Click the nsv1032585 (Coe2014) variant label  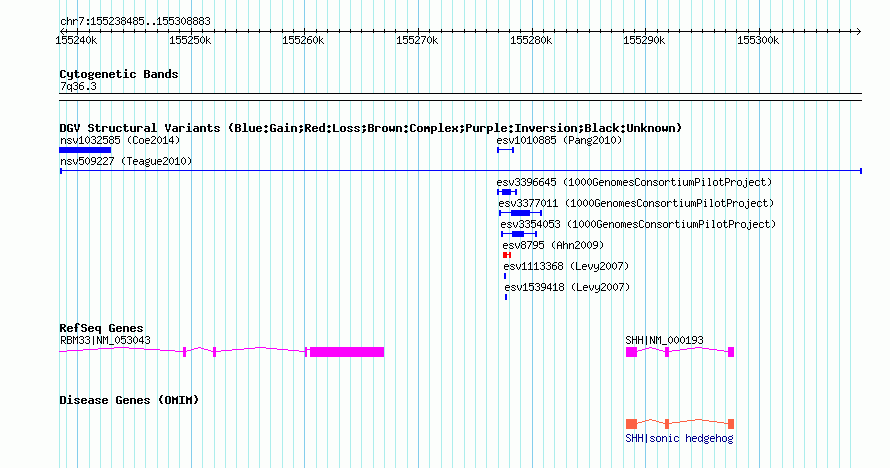click(120, 140)
